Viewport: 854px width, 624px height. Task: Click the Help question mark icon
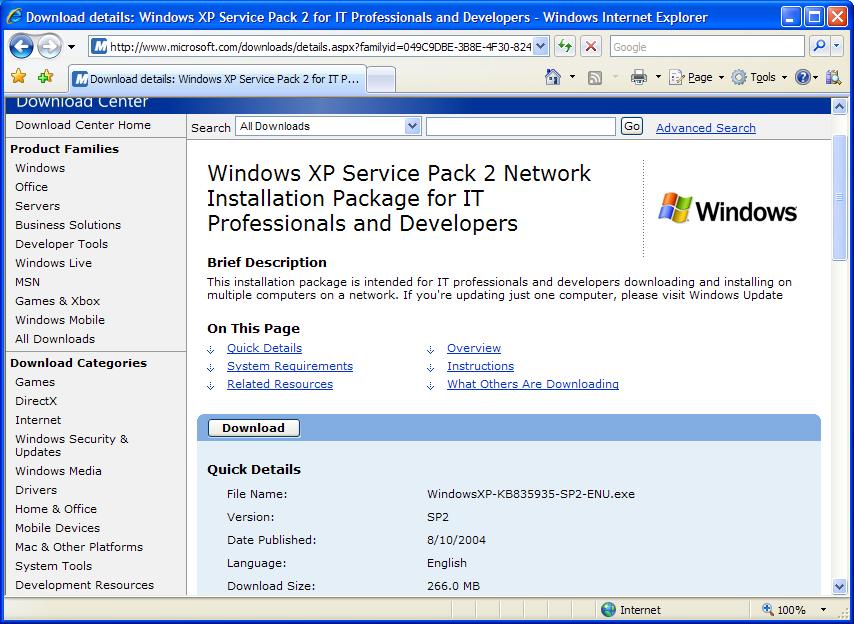(803, 78)
